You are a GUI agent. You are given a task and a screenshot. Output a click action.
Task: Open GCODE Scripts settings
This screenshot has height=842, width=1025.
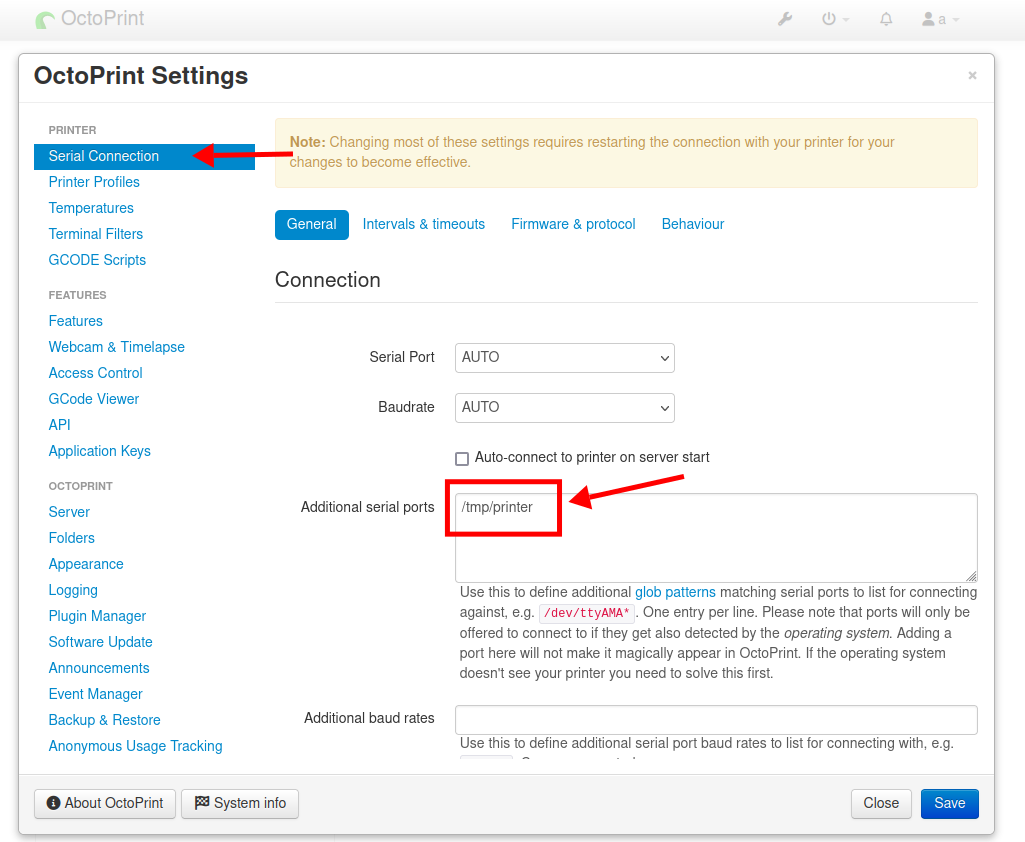click(x=97, y=260)
